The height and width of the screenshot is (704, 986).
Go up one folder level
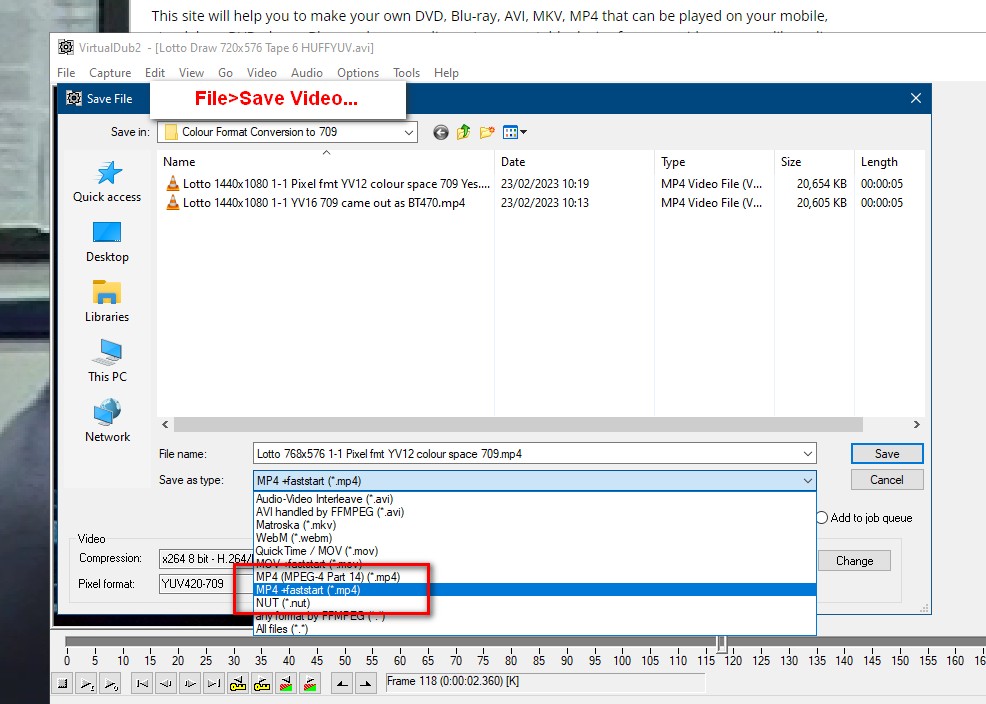463,132
